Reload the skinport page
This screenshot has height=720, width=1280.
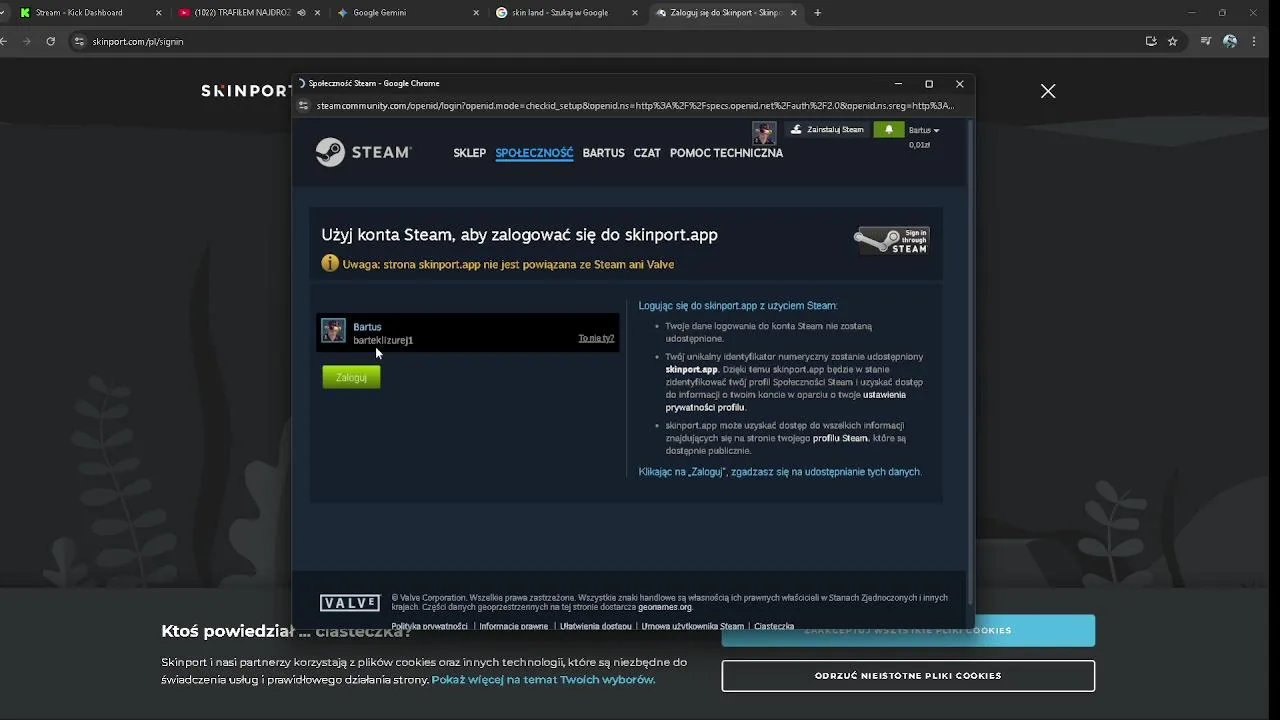(x=50, y=41)
